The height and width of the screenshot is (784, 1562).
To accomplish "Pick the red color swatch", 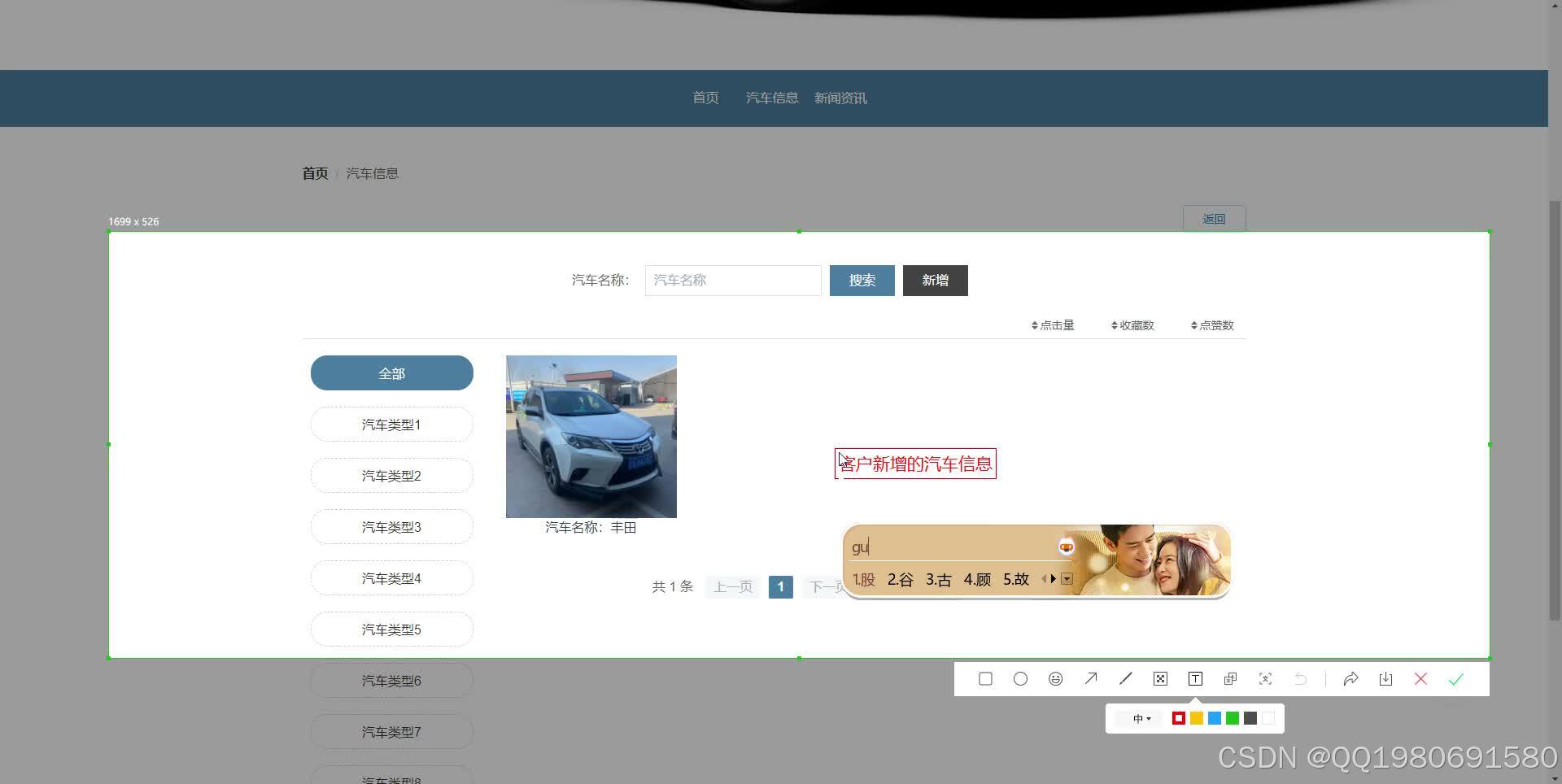I will click(x=1178, y=718).
